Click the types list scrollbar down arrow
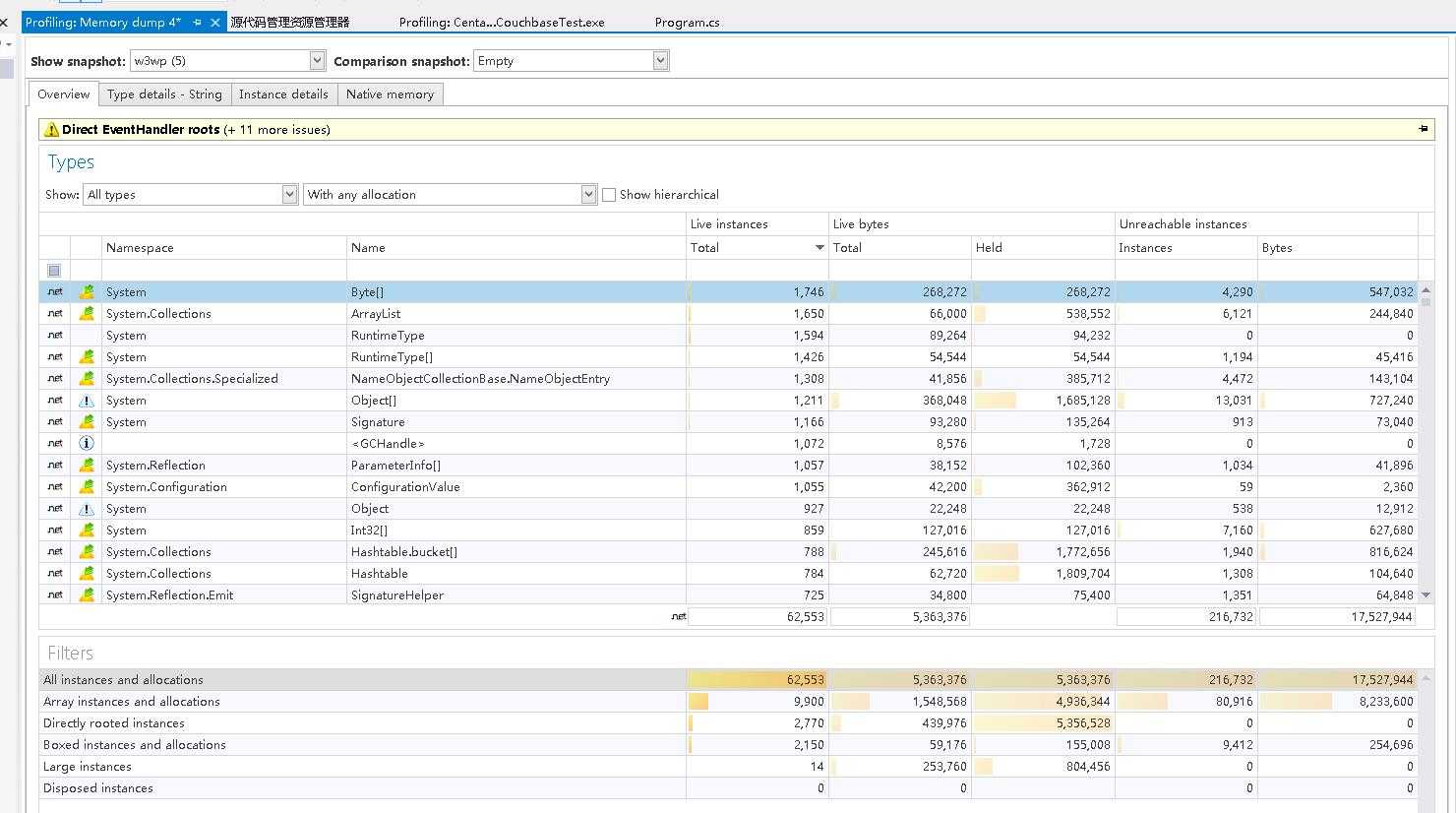 1426,595
